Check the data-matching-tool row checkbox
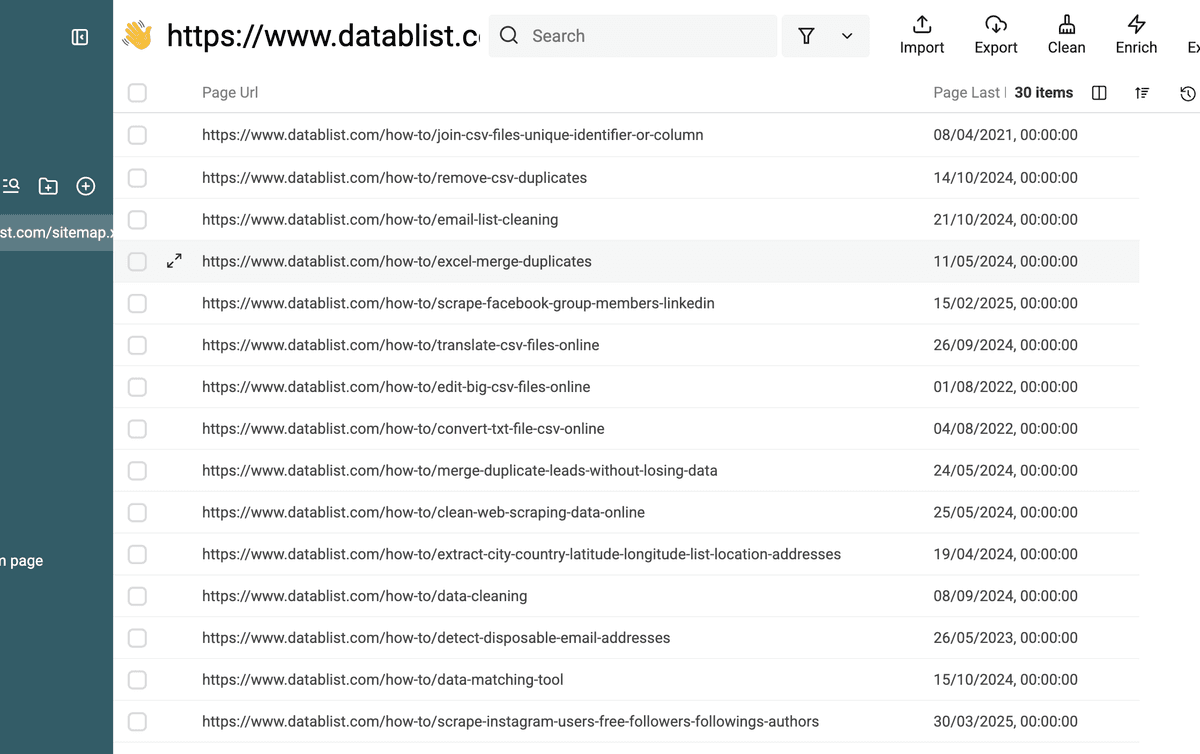 point(137,680)
